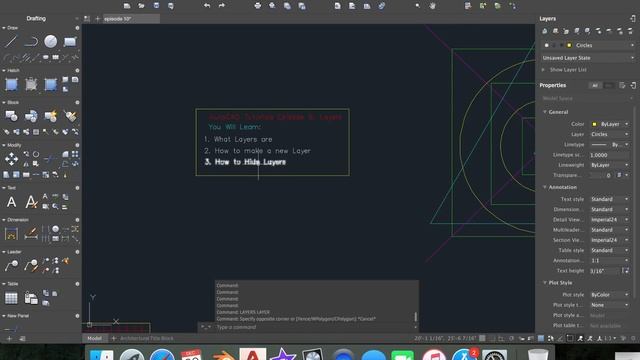Open the Color ByLayer dropdown
The image size is (640, 360).
pos(610,124)
